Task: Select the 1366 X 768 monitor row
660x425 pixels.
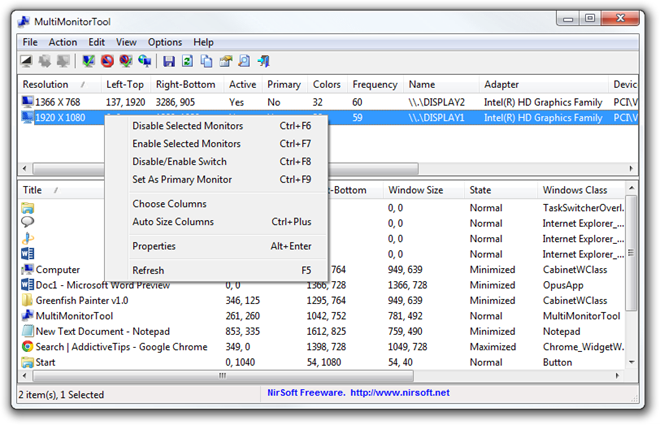Action: [328, 102]
